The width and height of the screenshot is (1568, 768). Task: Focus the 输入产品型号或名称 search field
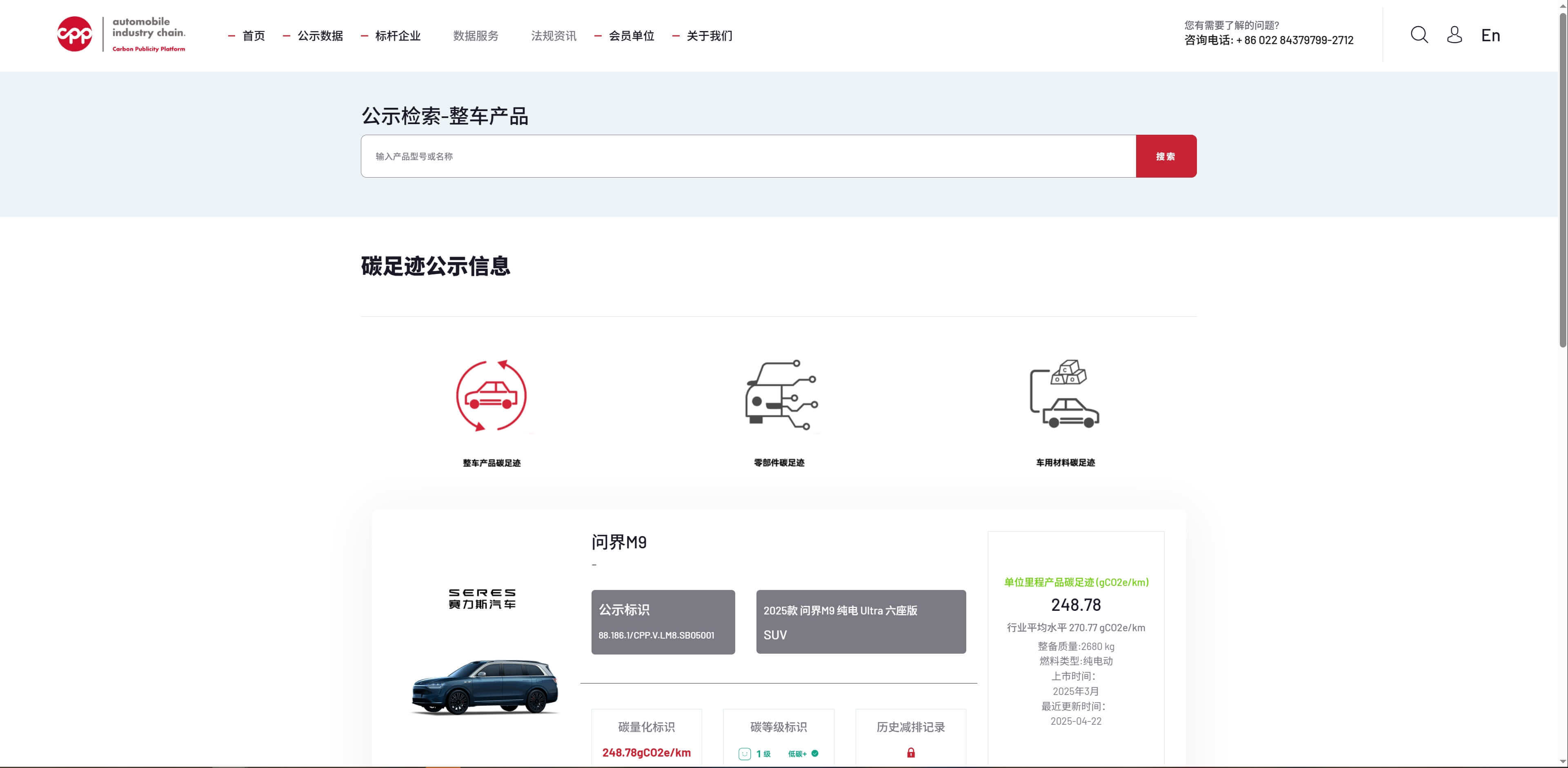(747, 156)
